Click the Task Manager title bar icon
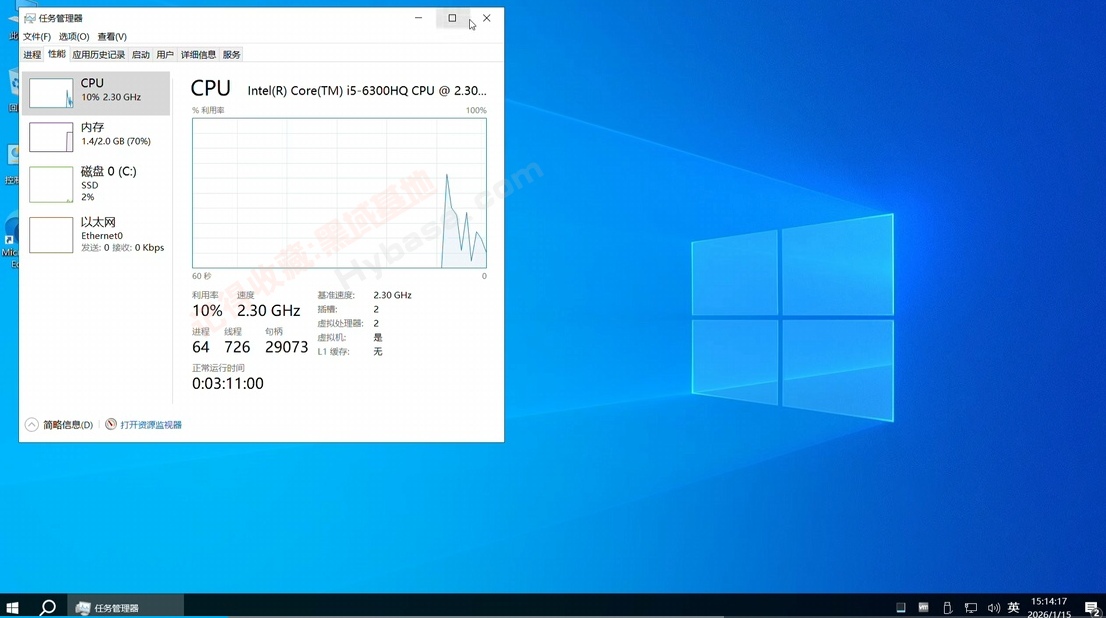Screen dimensions: 1106x618 click(x=30, y=18)
